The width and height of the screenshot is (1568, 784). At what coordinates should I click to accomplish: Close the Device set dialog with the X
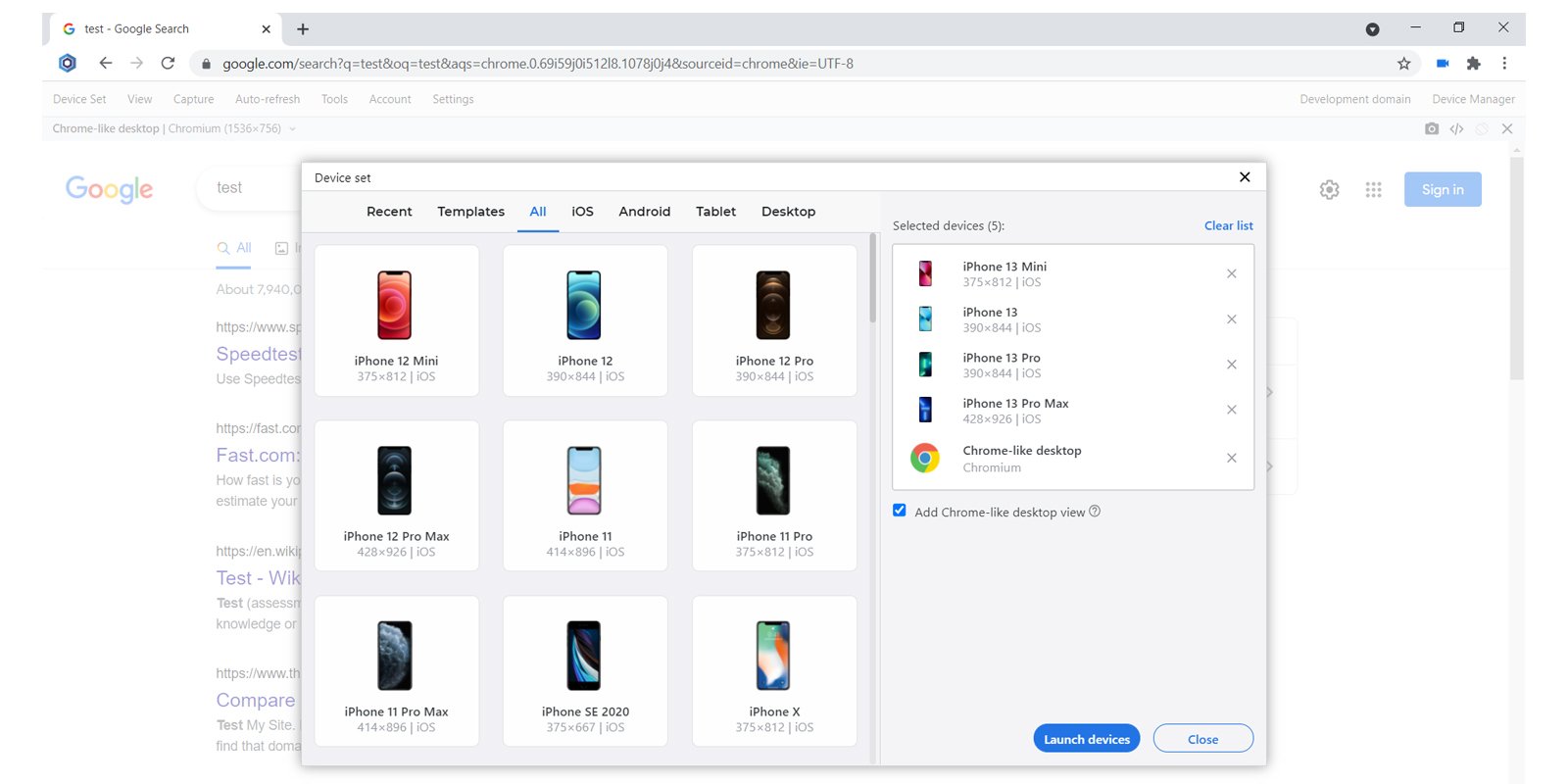(1245, 176)
